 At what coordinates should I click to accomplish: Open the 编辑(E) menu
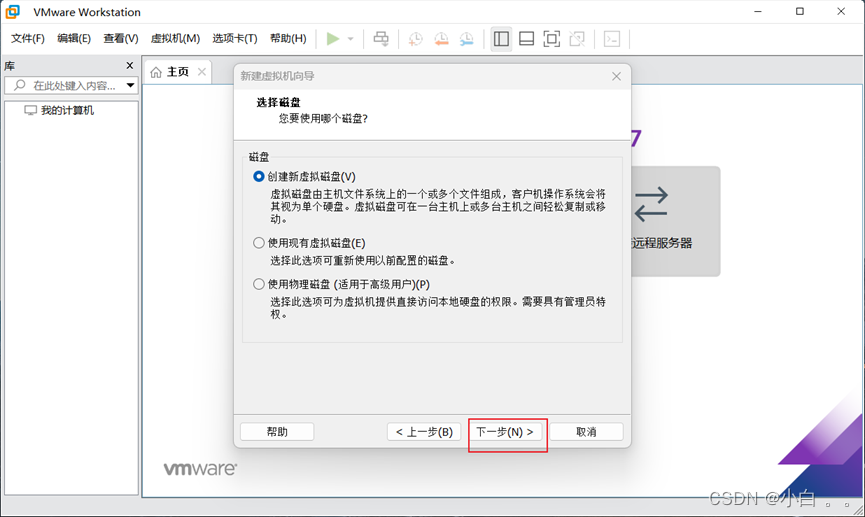74,38
